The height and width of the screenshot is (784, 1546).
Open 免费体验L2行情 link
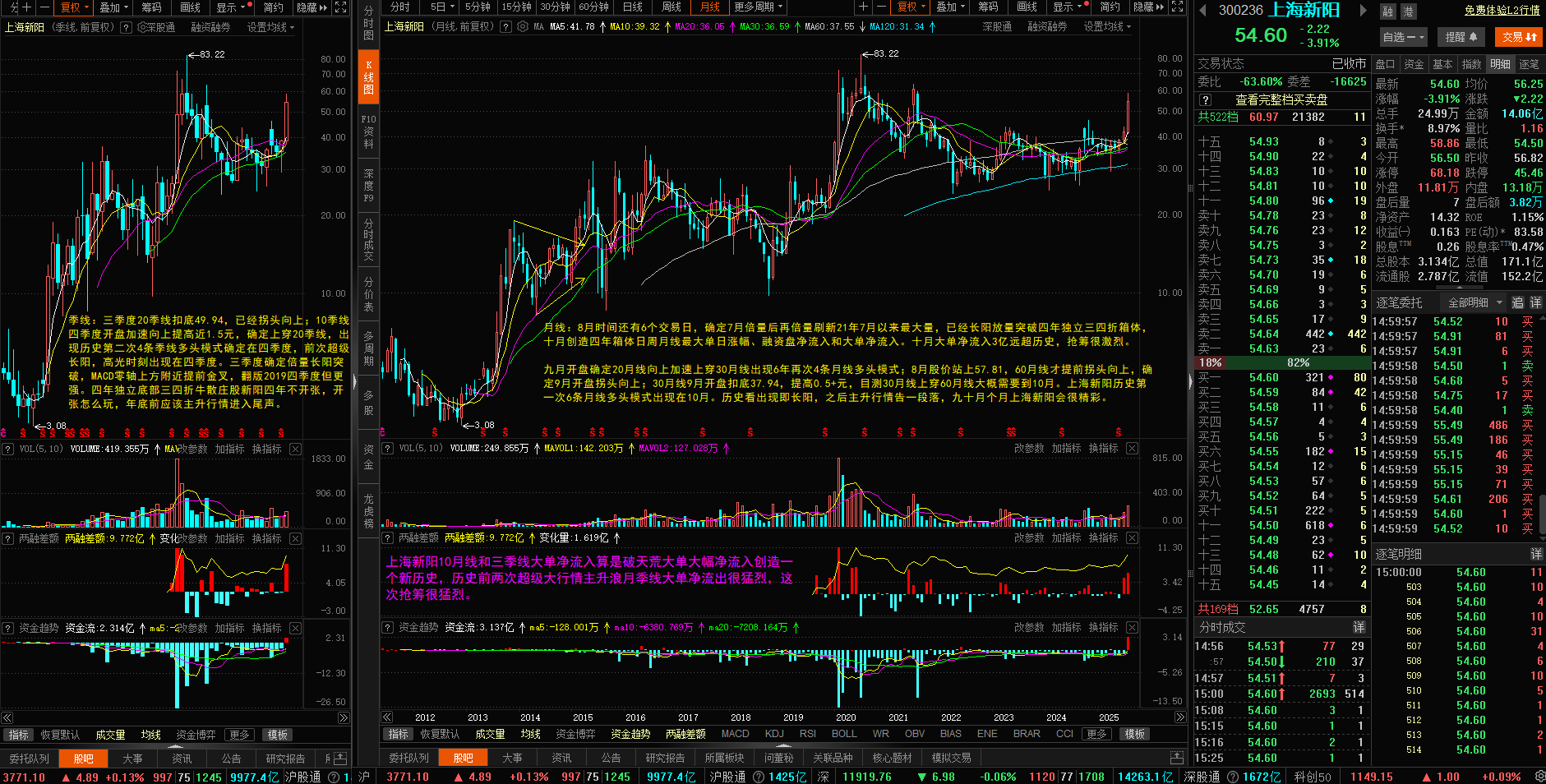1502,10
